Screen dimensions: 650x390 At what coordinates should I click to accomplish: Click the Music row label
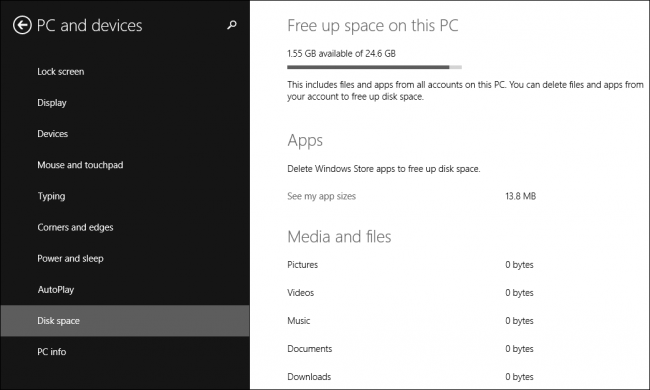[x=298, y=321]
